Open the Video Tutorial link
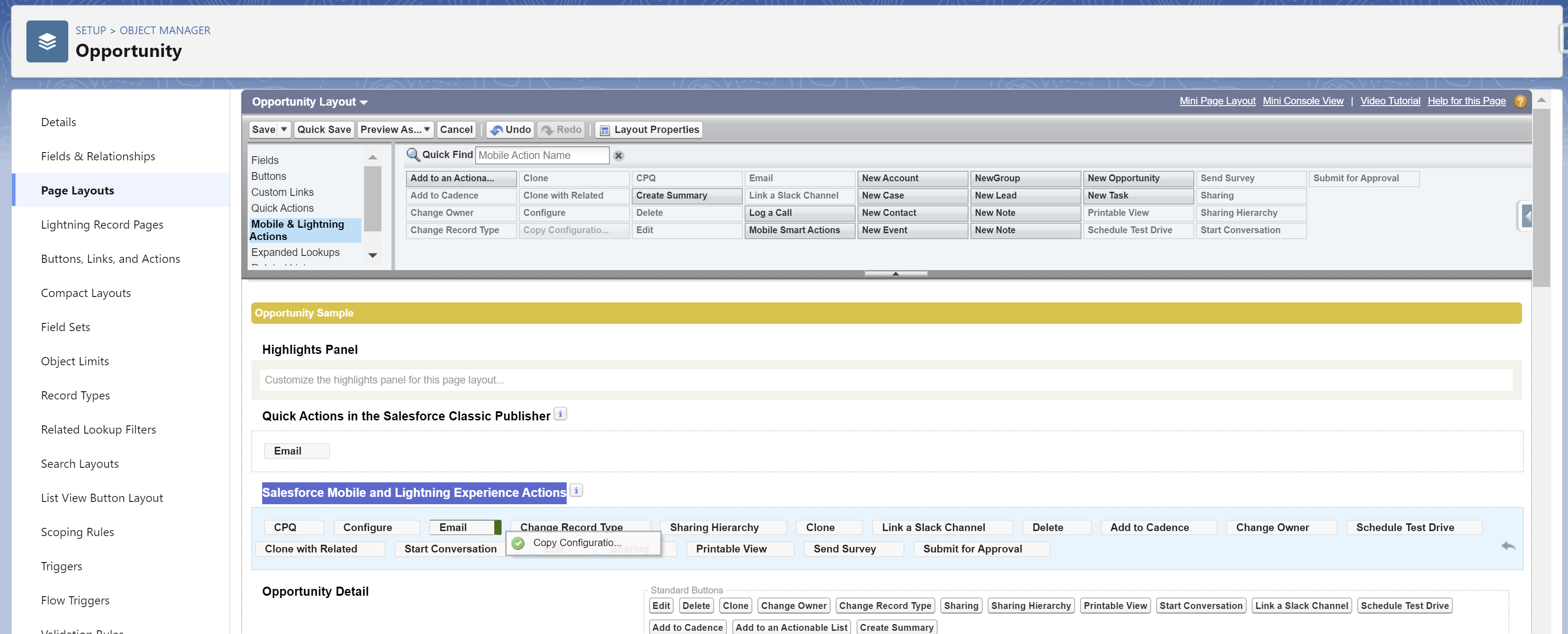 coord(1390,101)
